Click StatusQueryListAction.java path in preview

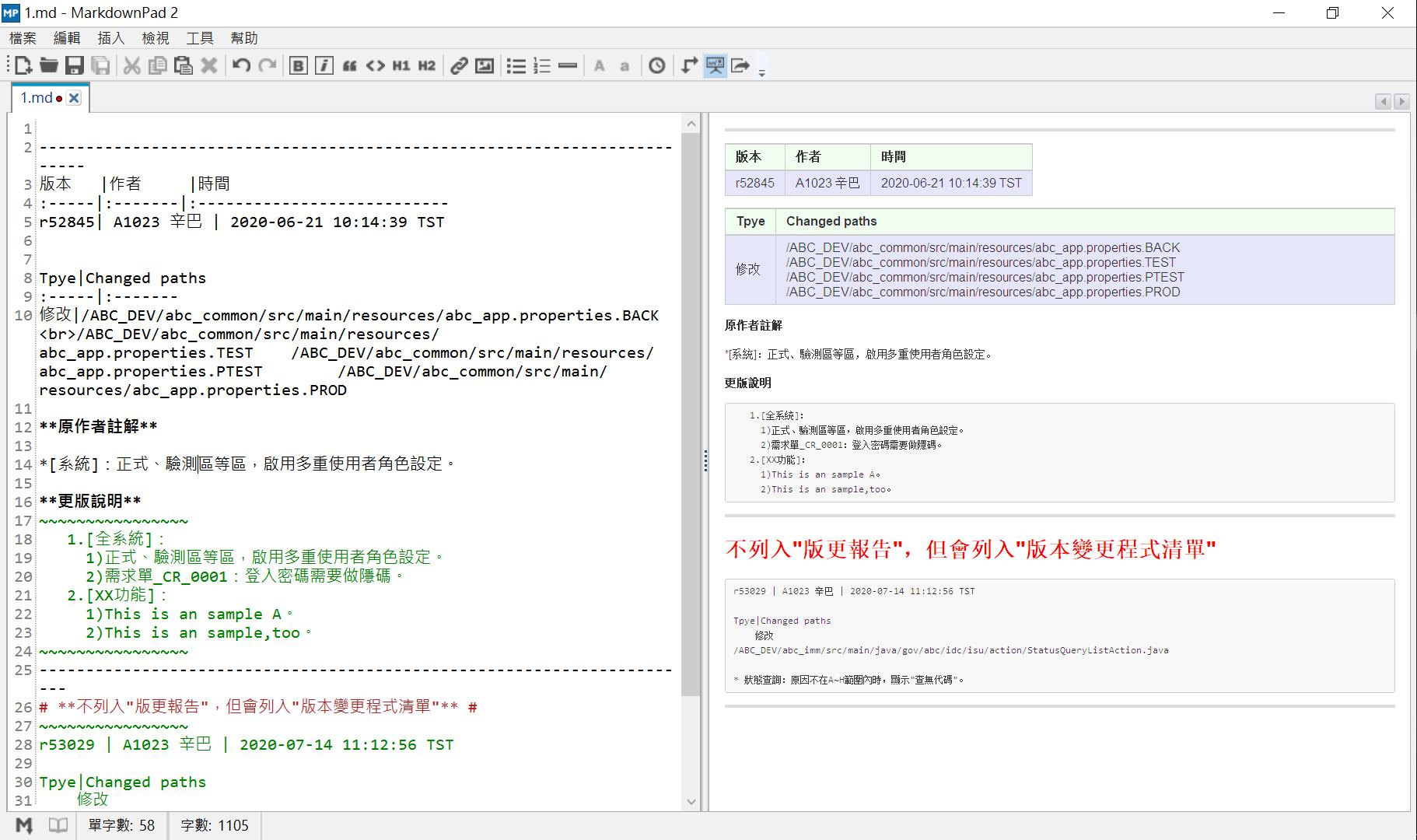click(x=951, y=650)
